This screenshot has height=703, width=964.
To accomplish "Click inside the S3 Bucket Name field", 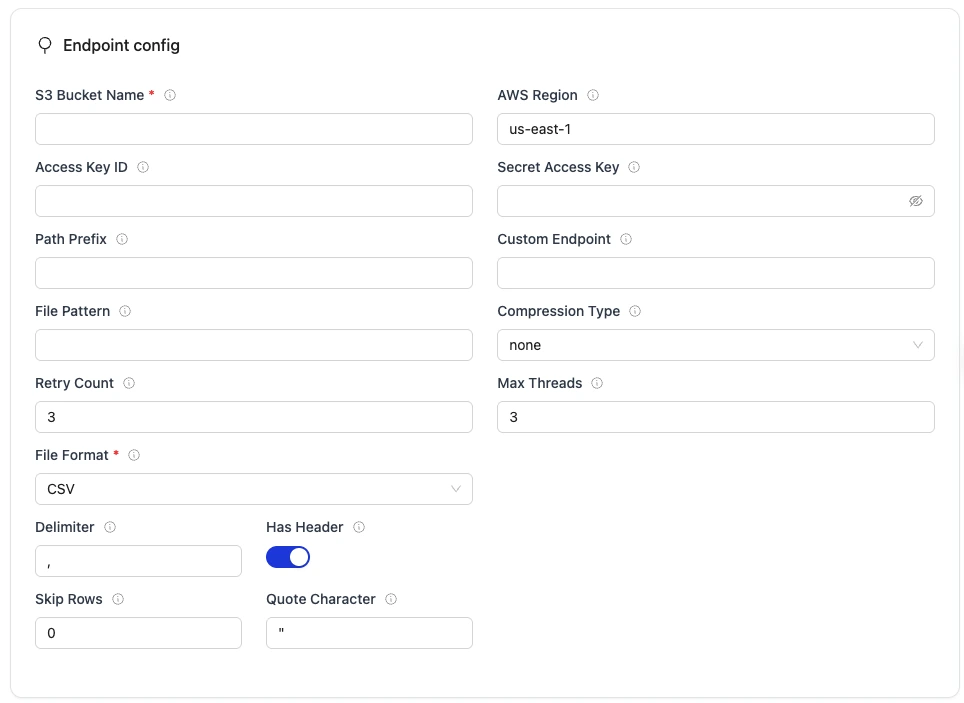I will tap(253, 129).
